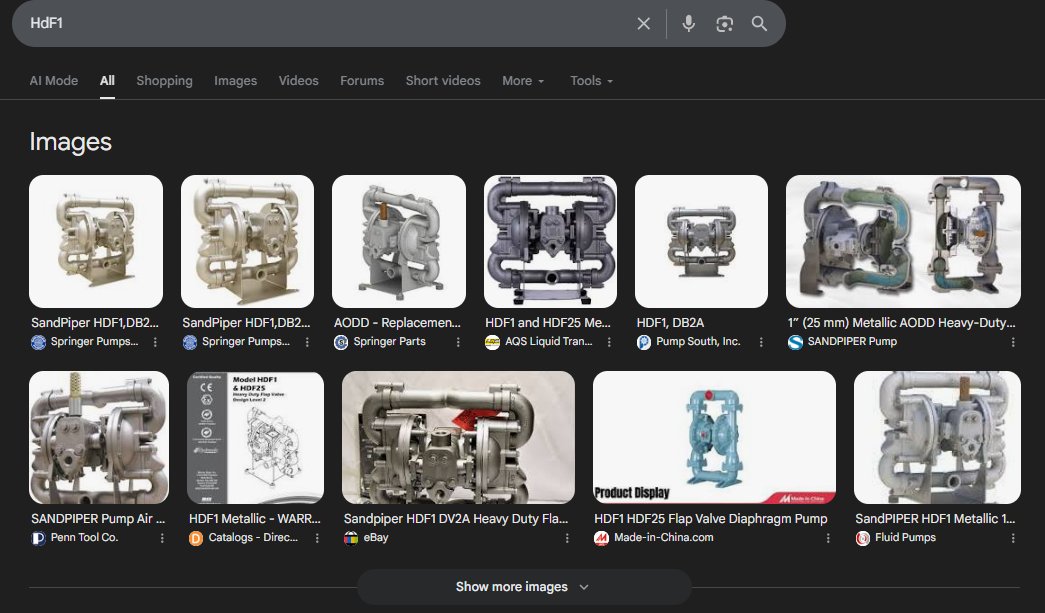Switch to the Images tab
The image size is (1045, 613).
235,81
